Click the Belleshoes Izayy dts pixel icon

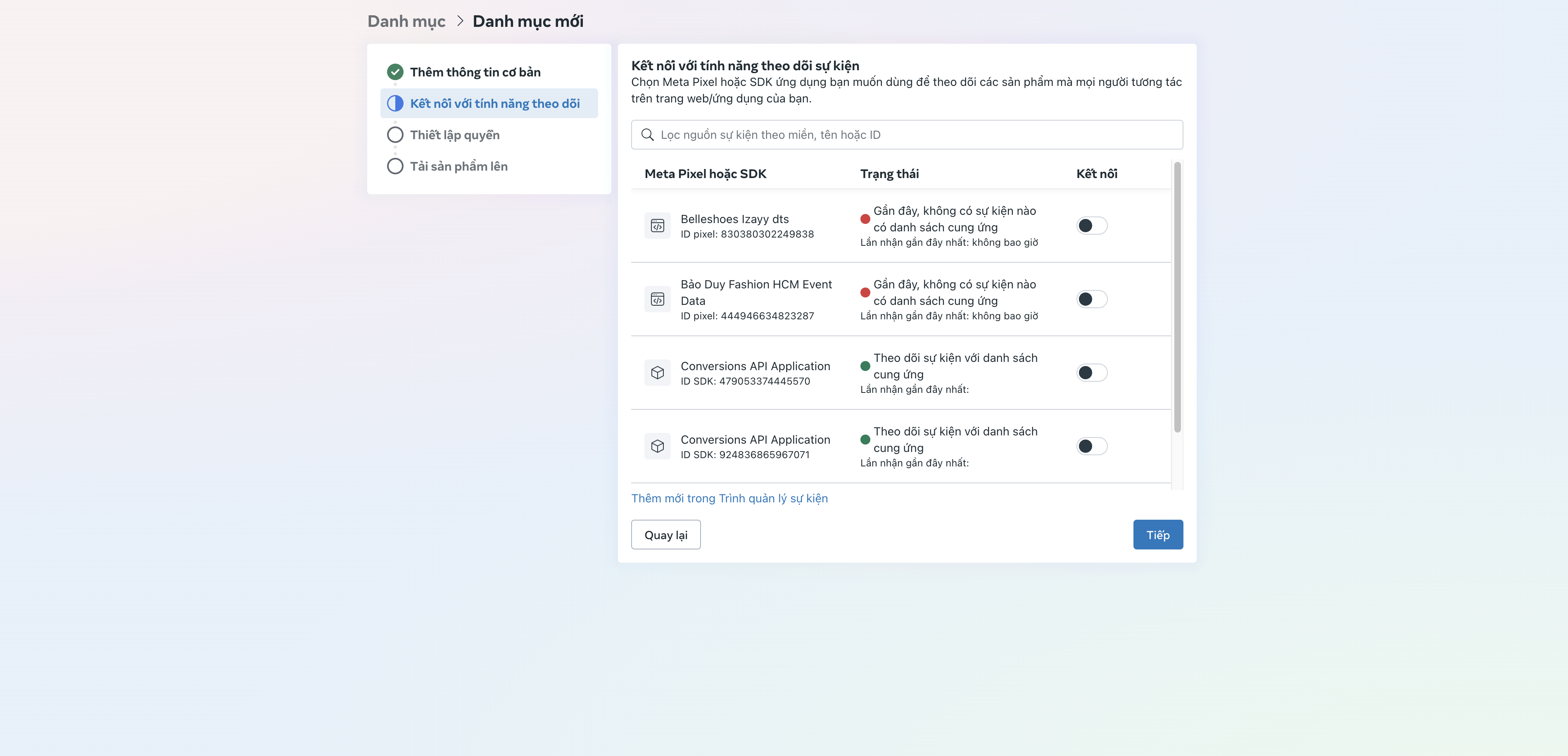(x=657, y=226)
